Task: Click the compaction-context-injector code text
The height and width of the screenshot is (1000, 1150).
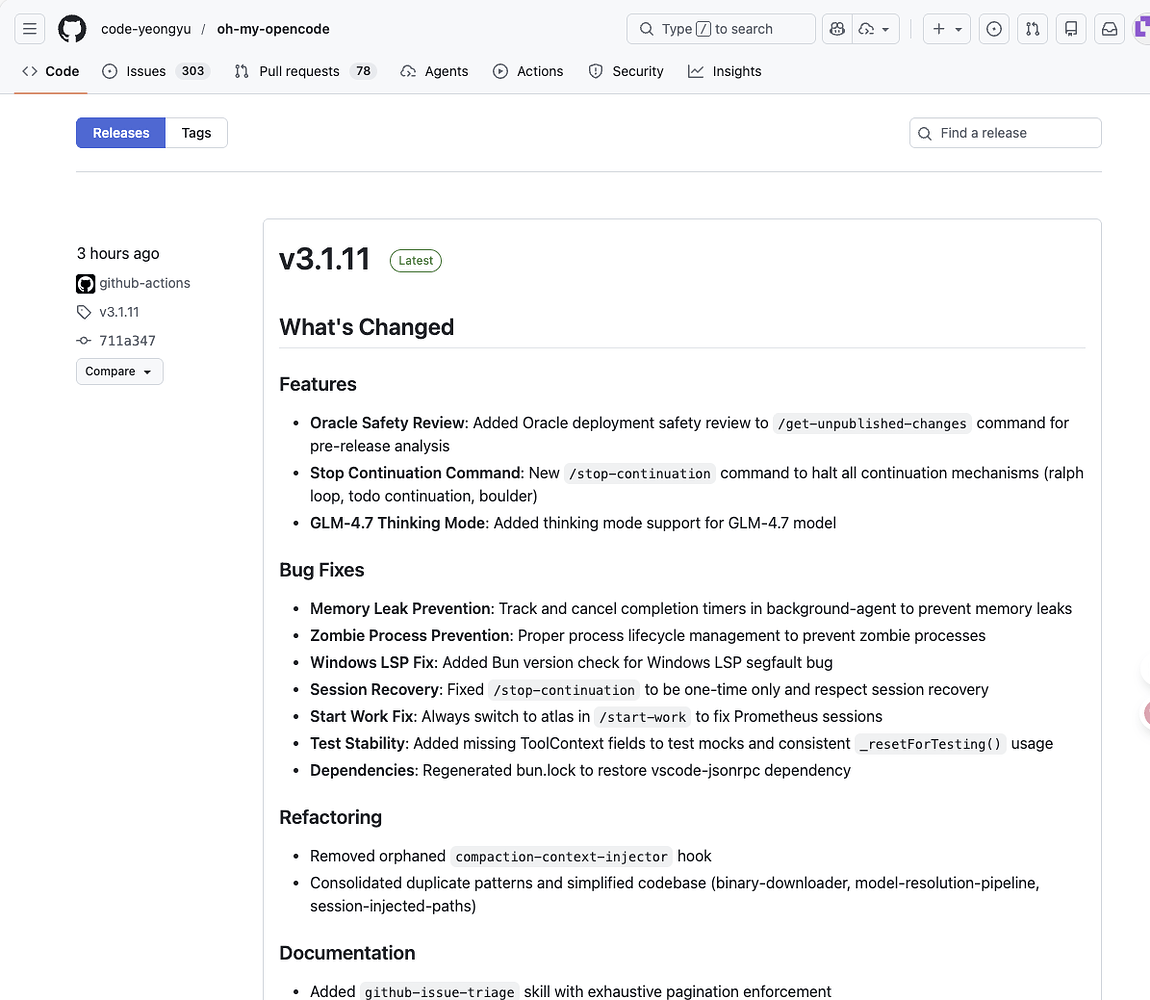Action: pyautogui.click(x=561, y=856)
